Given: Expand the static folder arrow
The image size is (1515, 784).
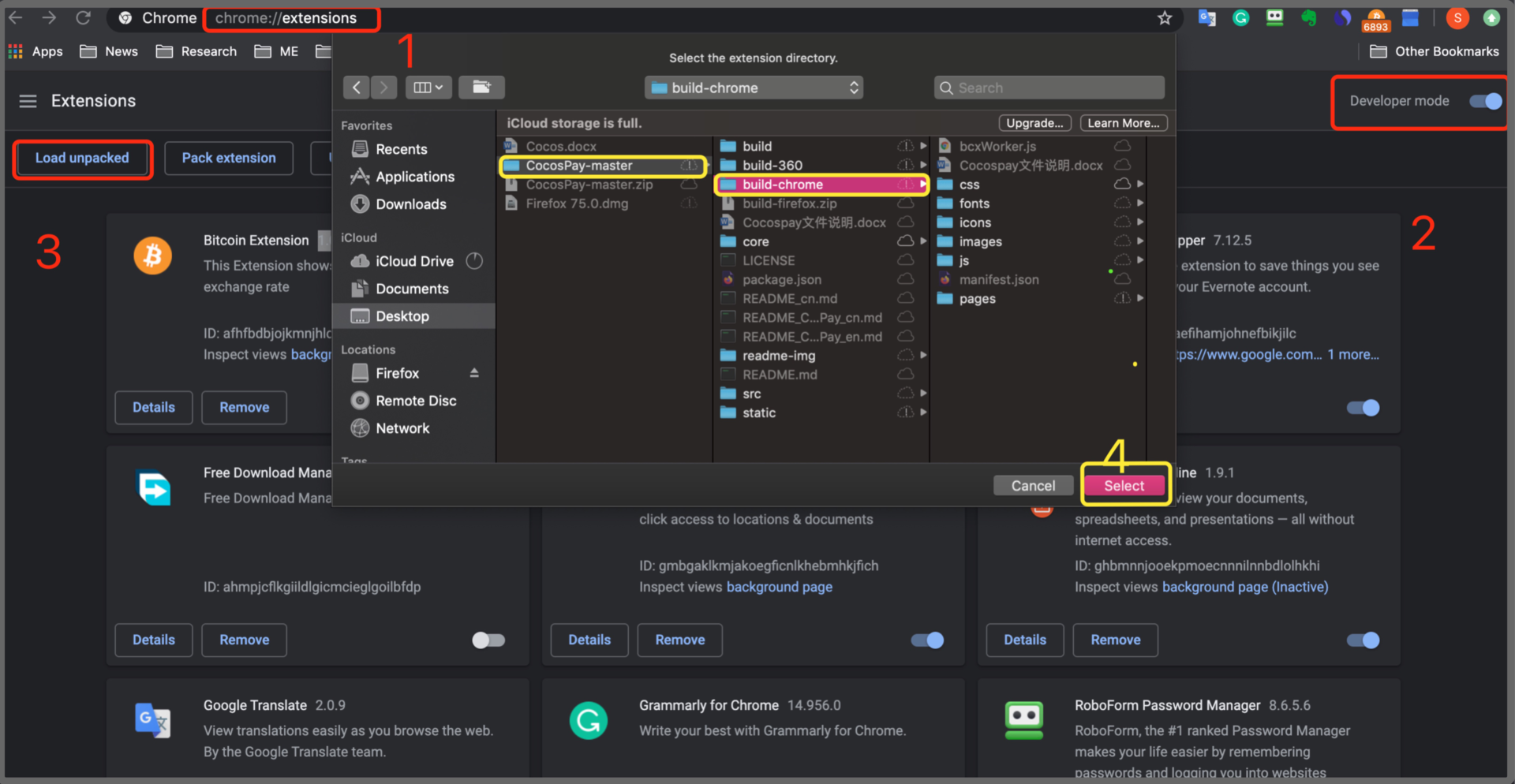Looking at the screenshot, I should (923, 413).
